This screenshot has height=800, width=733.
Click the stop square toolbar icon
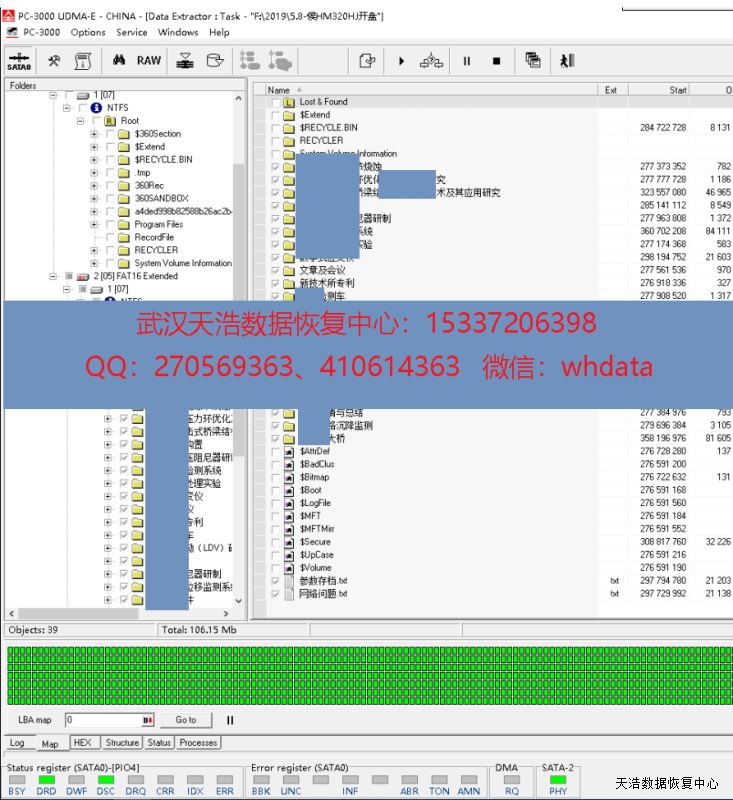(496, 61)
